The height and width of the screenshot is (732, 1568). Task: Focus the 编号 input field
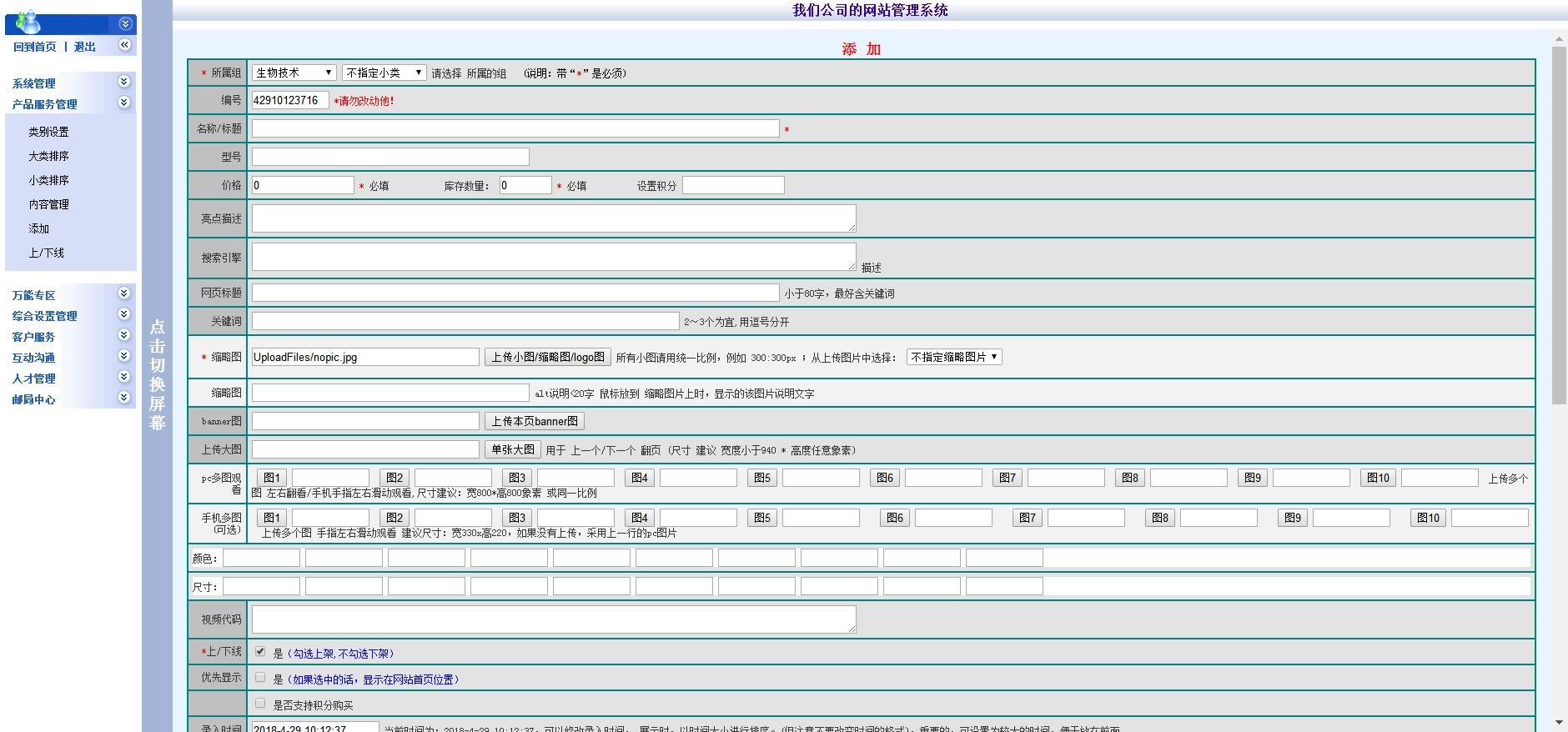point(290,100)
